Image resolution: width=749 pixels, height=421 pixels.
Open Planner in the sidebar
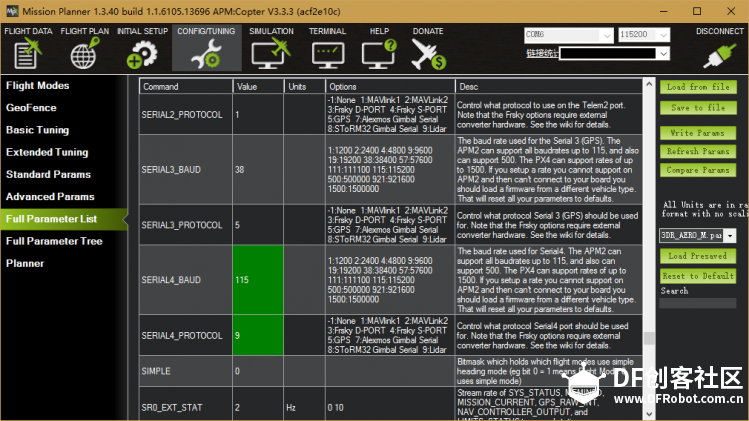point(25,263)
